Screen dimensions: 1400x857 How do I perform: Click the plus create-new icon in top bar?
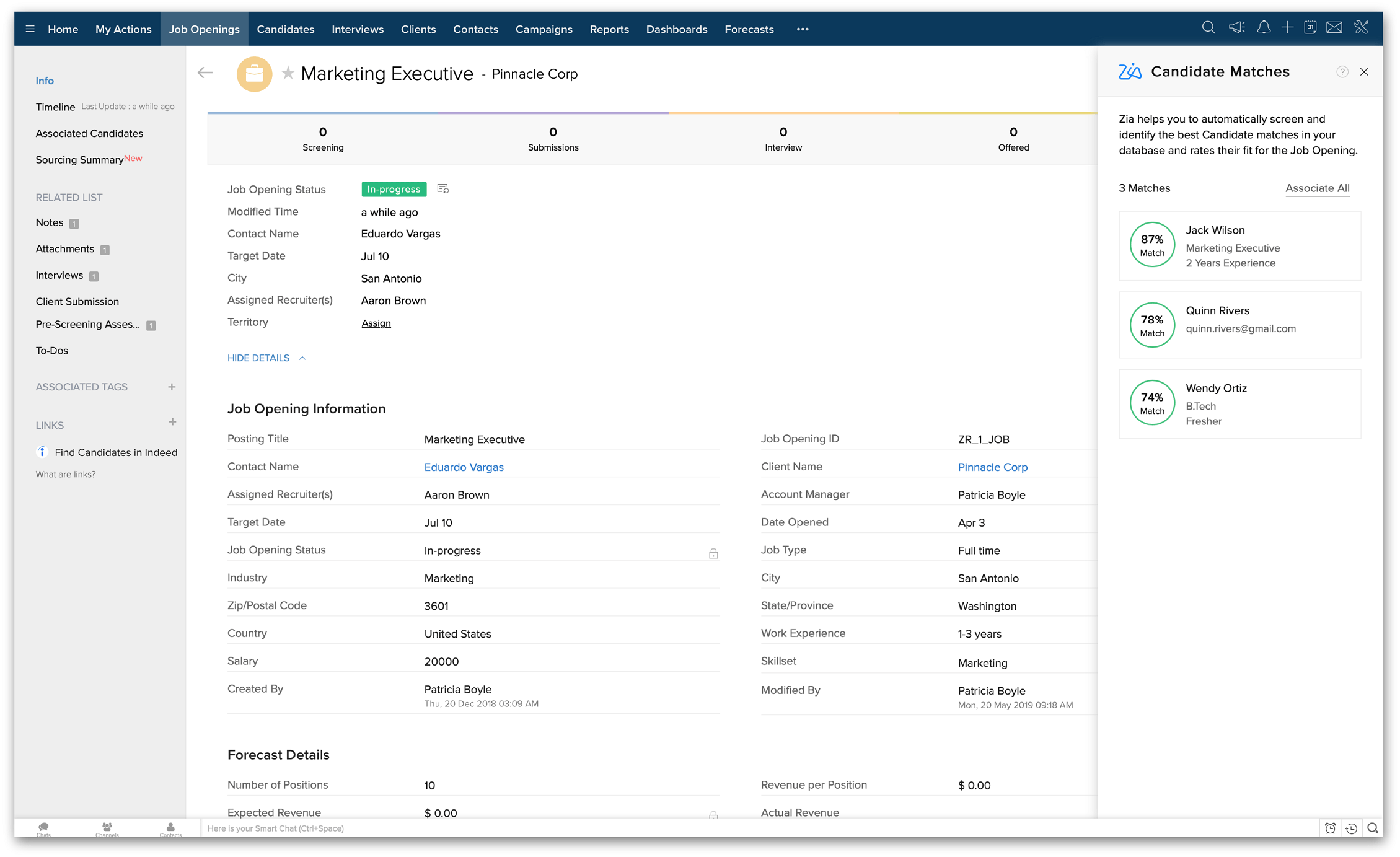pyautogui.click(x=1287, y=28)
